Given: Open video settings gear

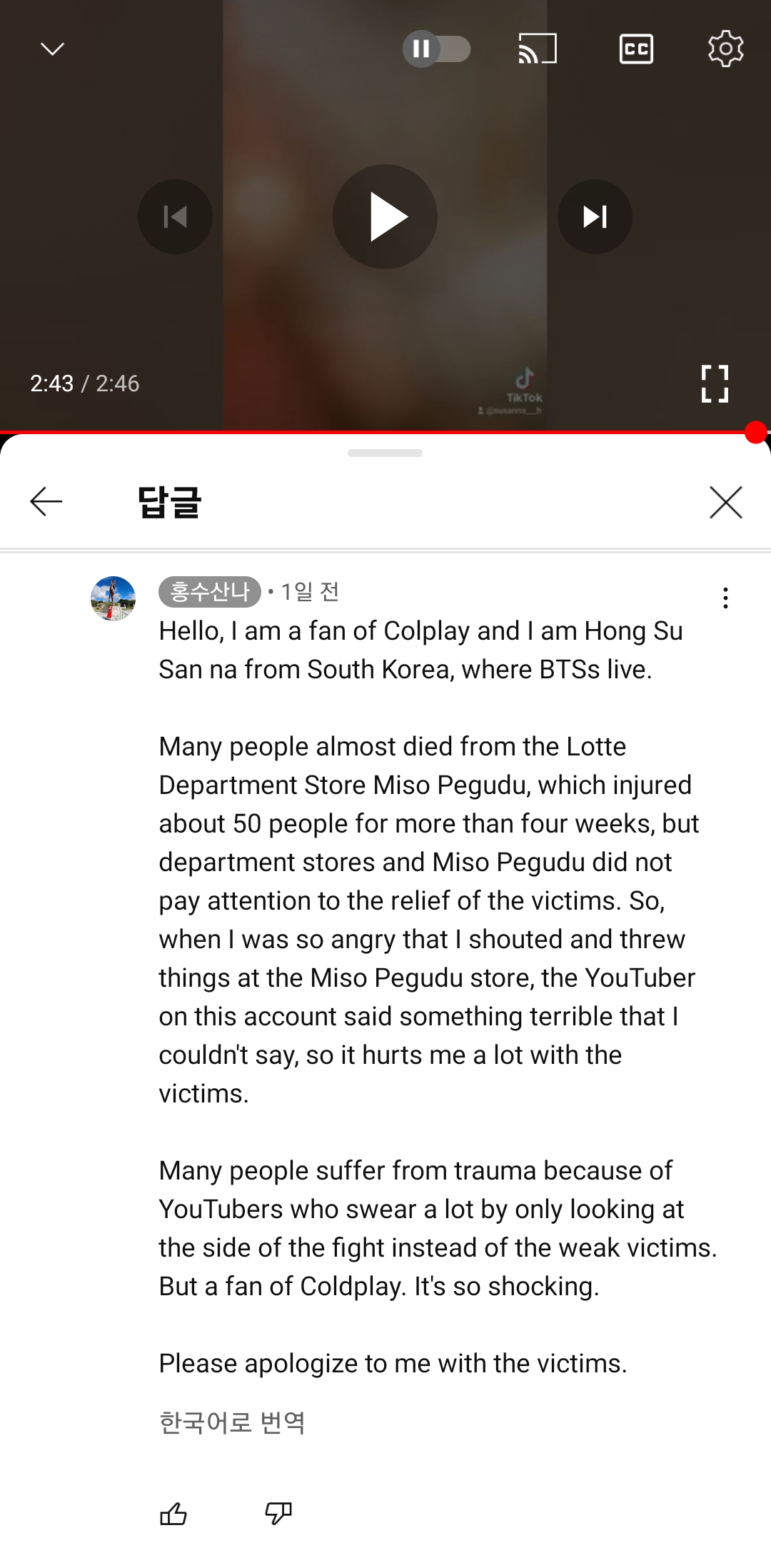Looking at the screenshot, I should tap(725, 49).
